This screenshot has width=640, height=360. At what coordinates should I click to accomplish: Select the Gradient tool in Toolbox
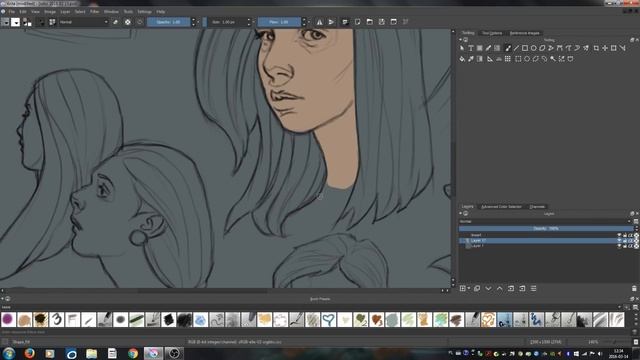click(x=480, y=59)
